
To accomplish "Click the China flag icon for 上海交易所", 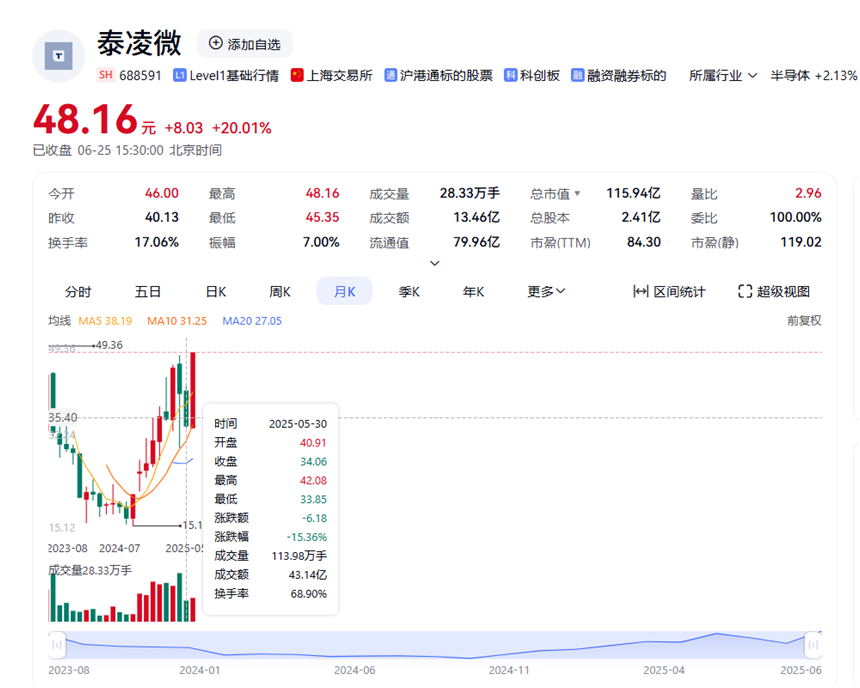I will (297, 75).
